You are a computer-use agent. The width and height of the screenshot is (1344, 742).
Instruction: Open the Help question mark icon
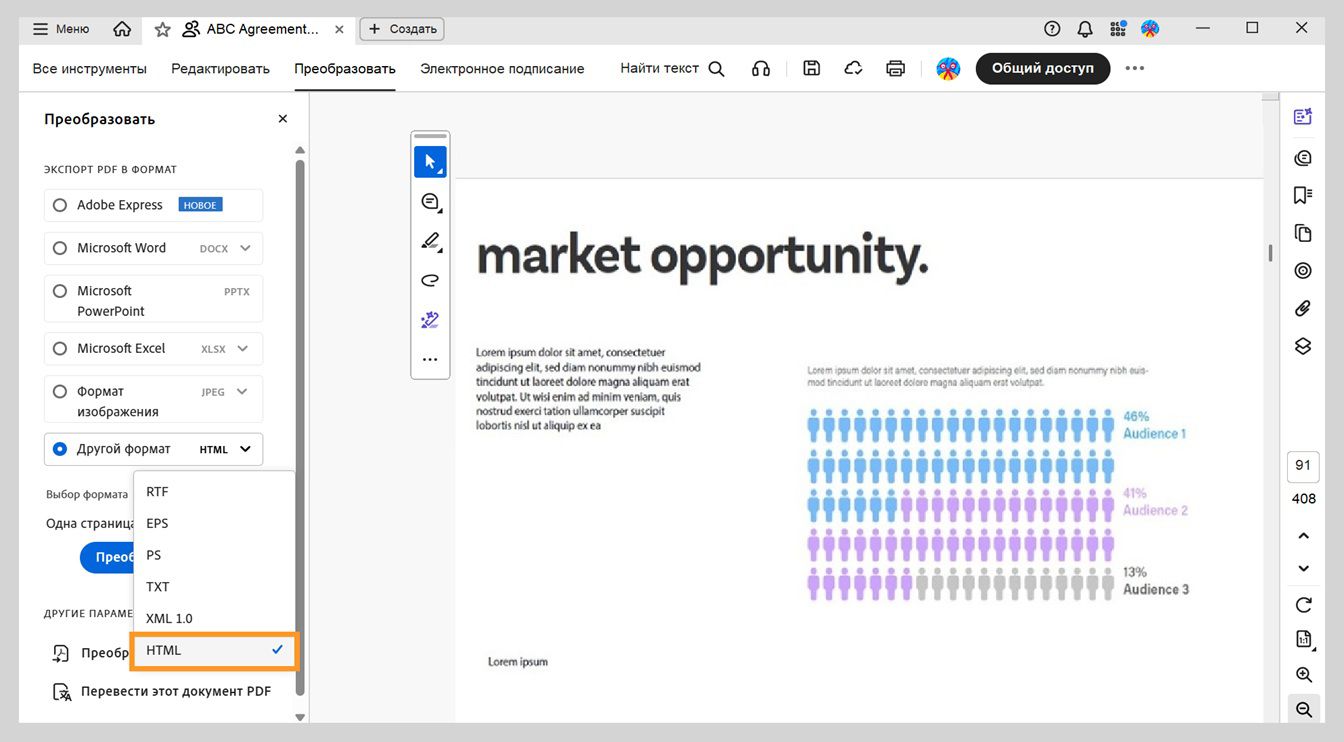tap(1052, 29)
